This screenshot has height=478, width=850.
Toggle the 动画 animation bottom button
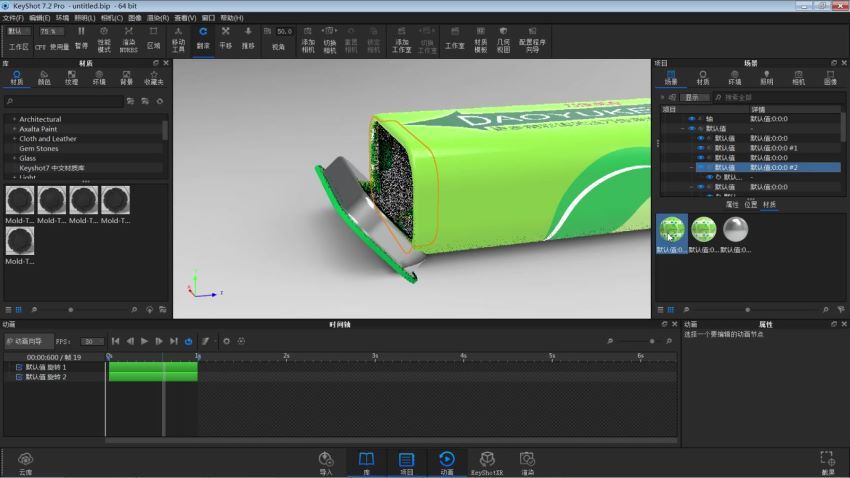point(447,464)
